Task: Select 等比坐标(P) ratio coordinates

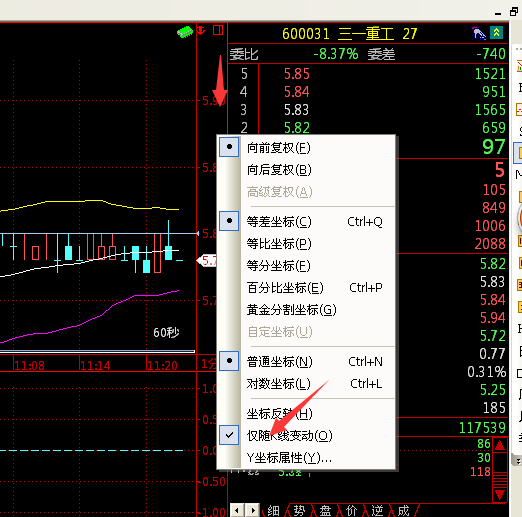Action: (x=306, y=244)
